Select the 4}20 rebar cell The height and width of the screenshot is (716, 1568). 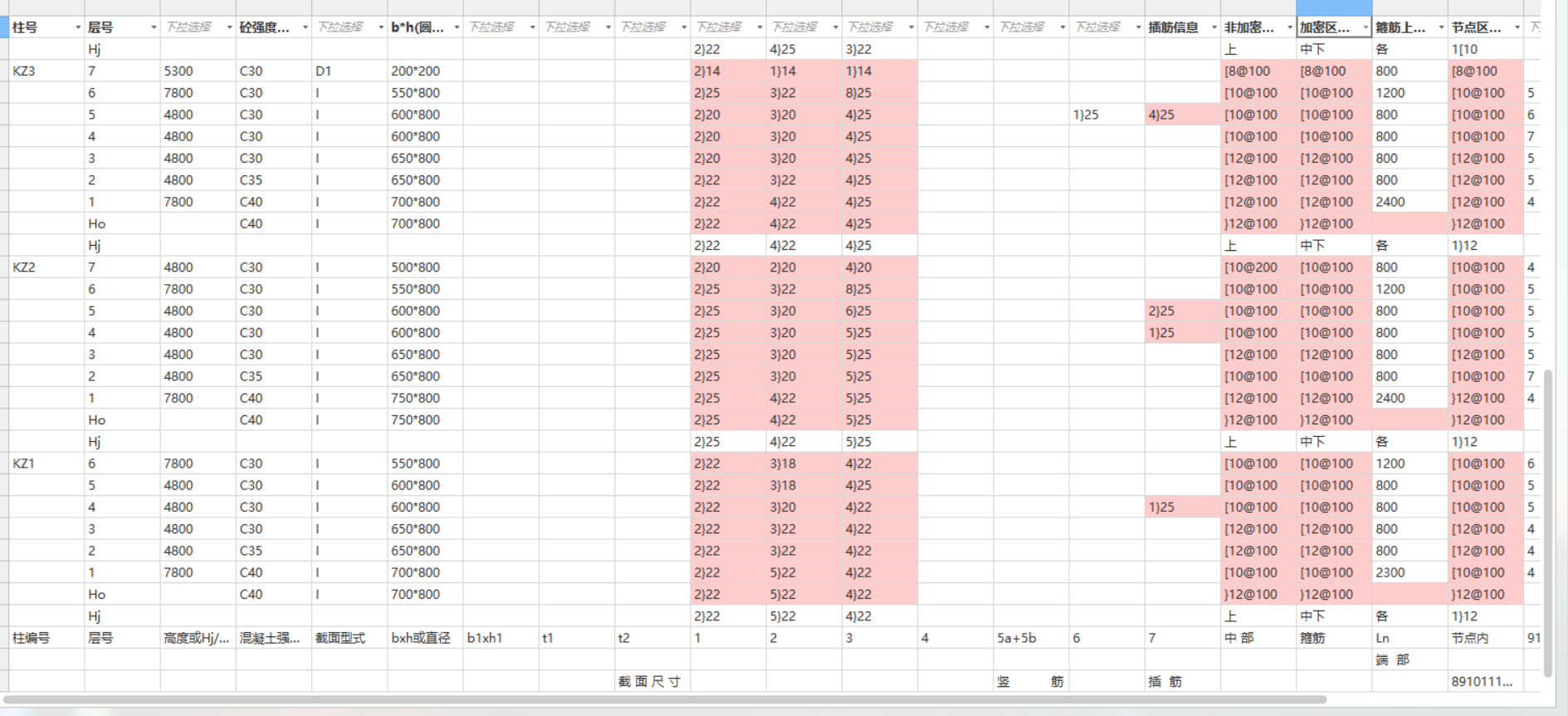click(880, 267)
